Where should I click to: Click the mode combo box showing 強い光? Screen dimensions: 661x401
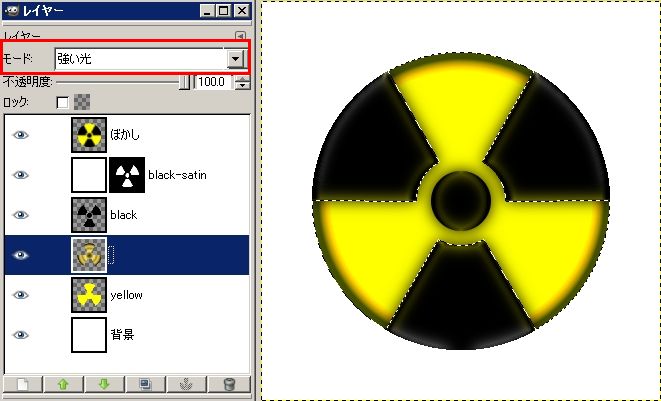150,59
